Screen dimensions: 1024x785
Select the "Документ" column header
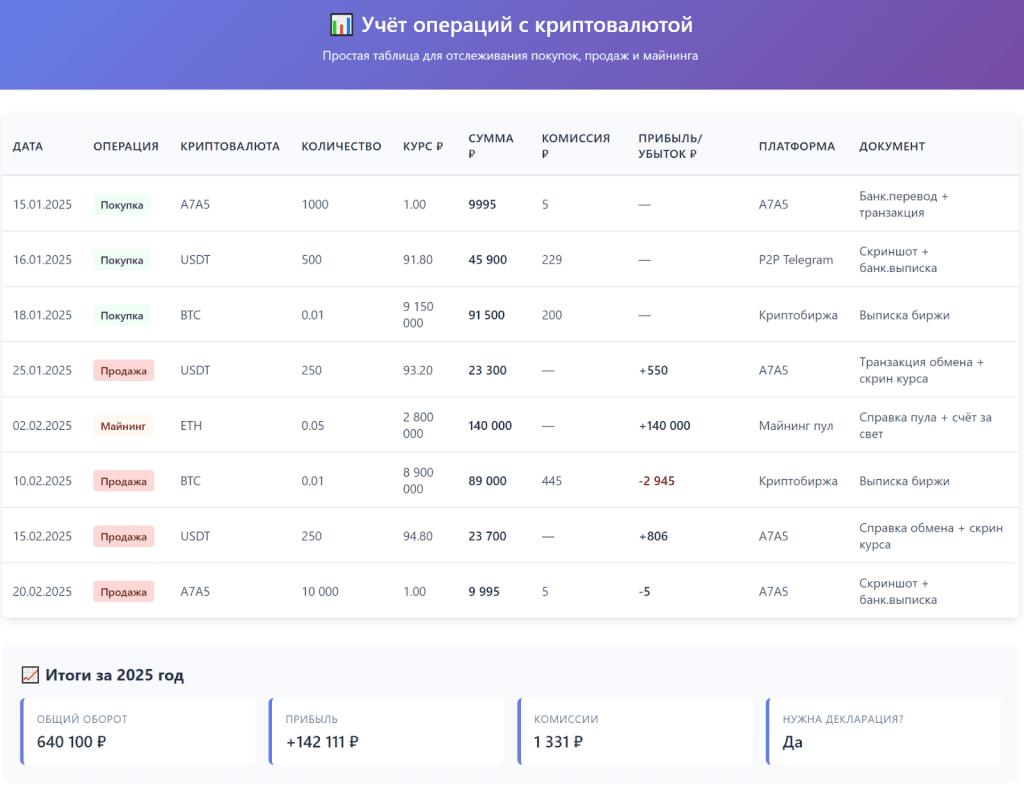point(892,146)
